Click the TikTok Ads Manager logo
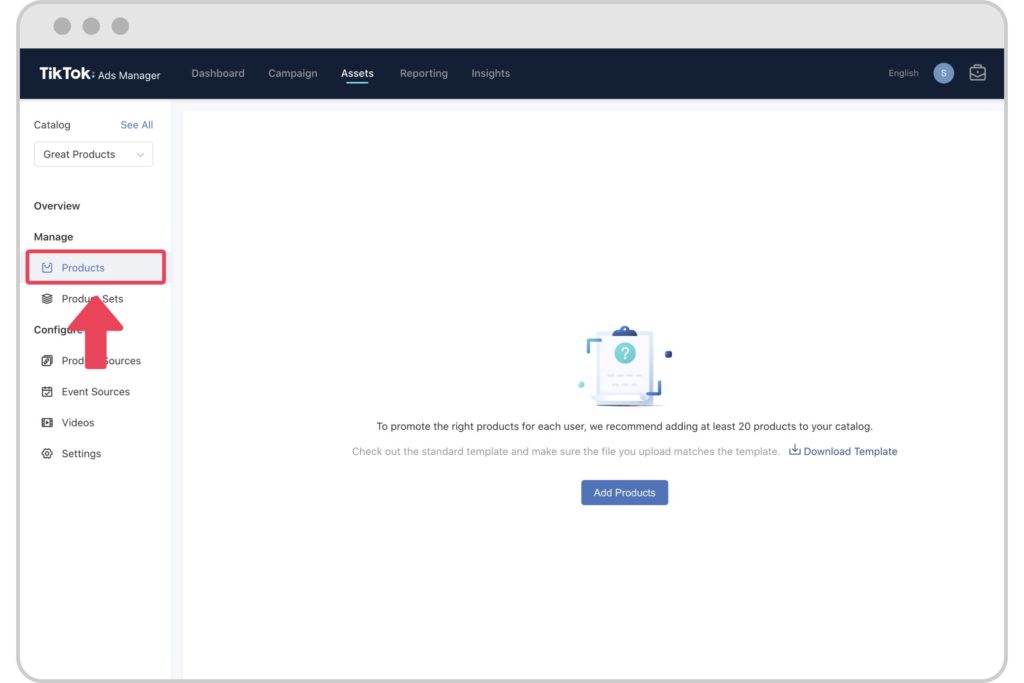Viewport: 1024px width, 683px height. point(99,74)
